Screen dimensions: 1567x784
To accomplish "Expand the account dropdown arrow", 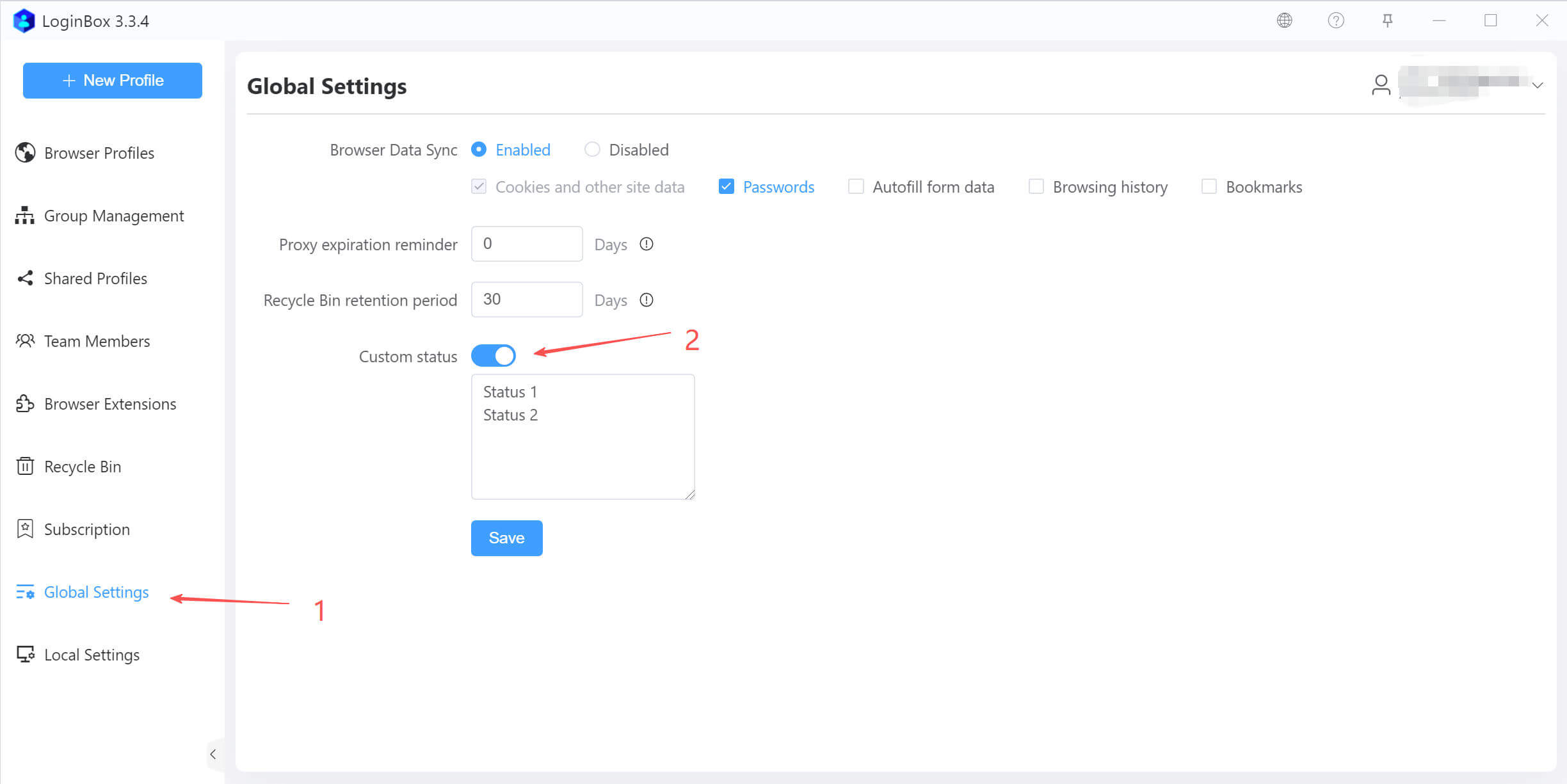I will [x=1538, y=85].
